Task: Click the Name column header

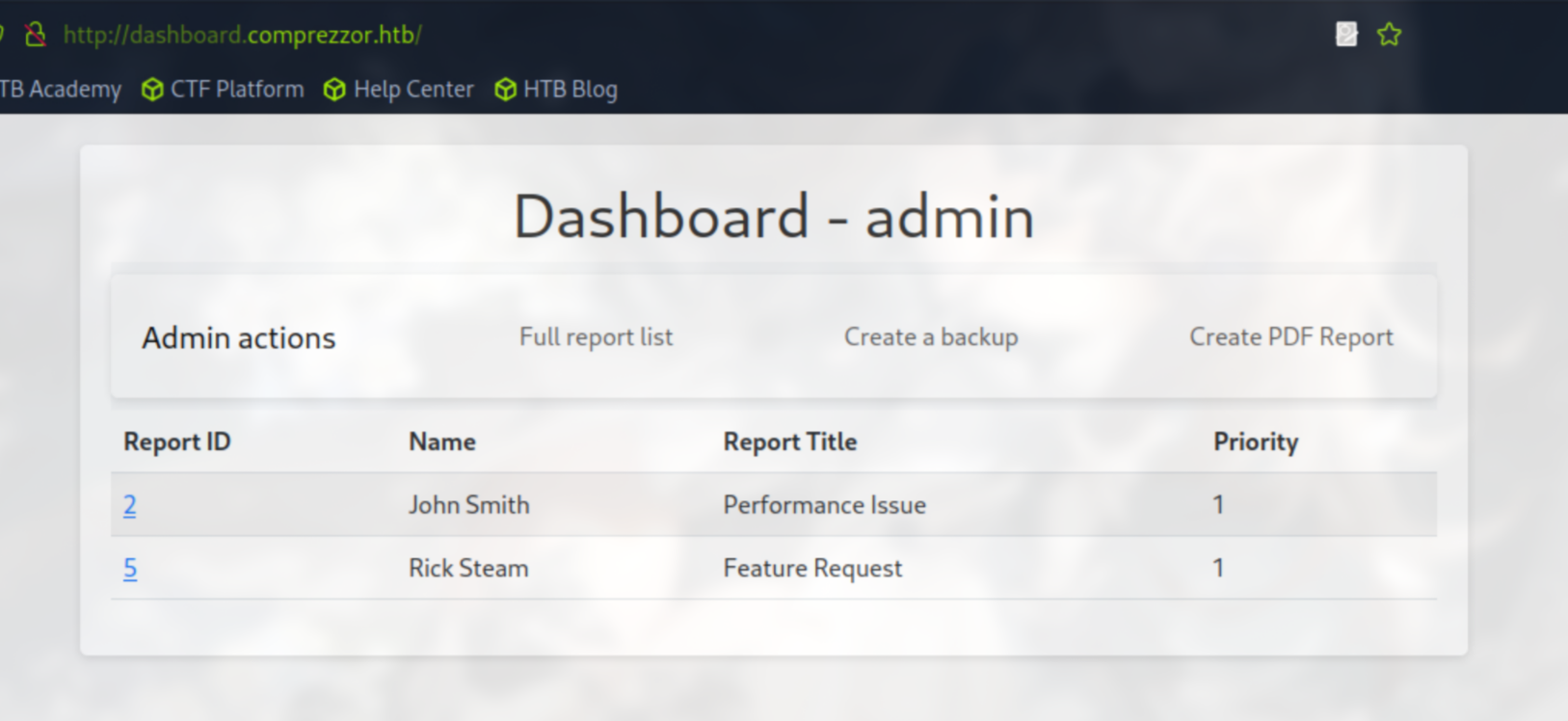Action: pyautogui.click(x=442, y=442)
